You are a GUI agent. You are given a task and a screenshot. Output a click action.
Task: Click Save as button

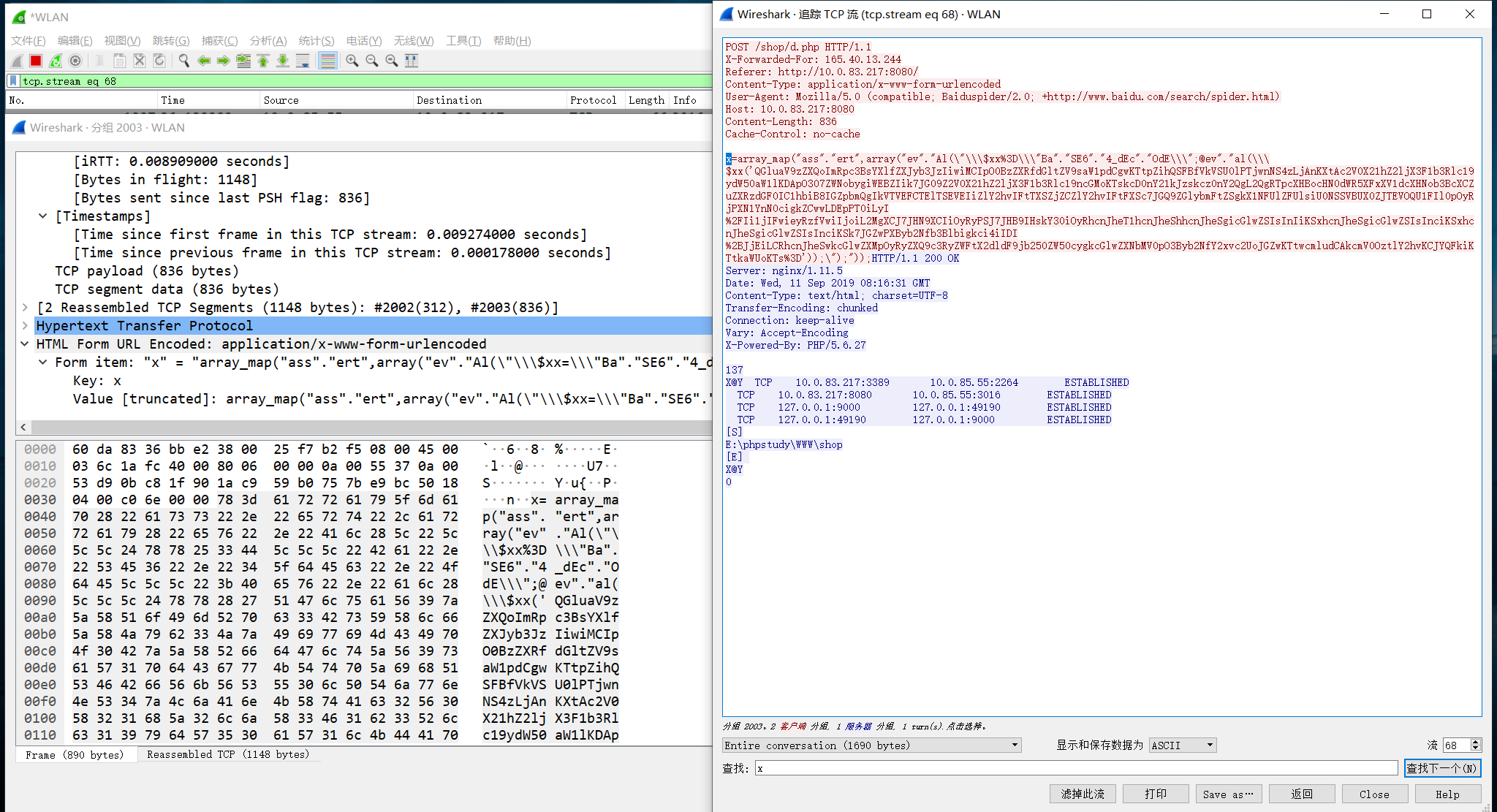click(1228, 794)
